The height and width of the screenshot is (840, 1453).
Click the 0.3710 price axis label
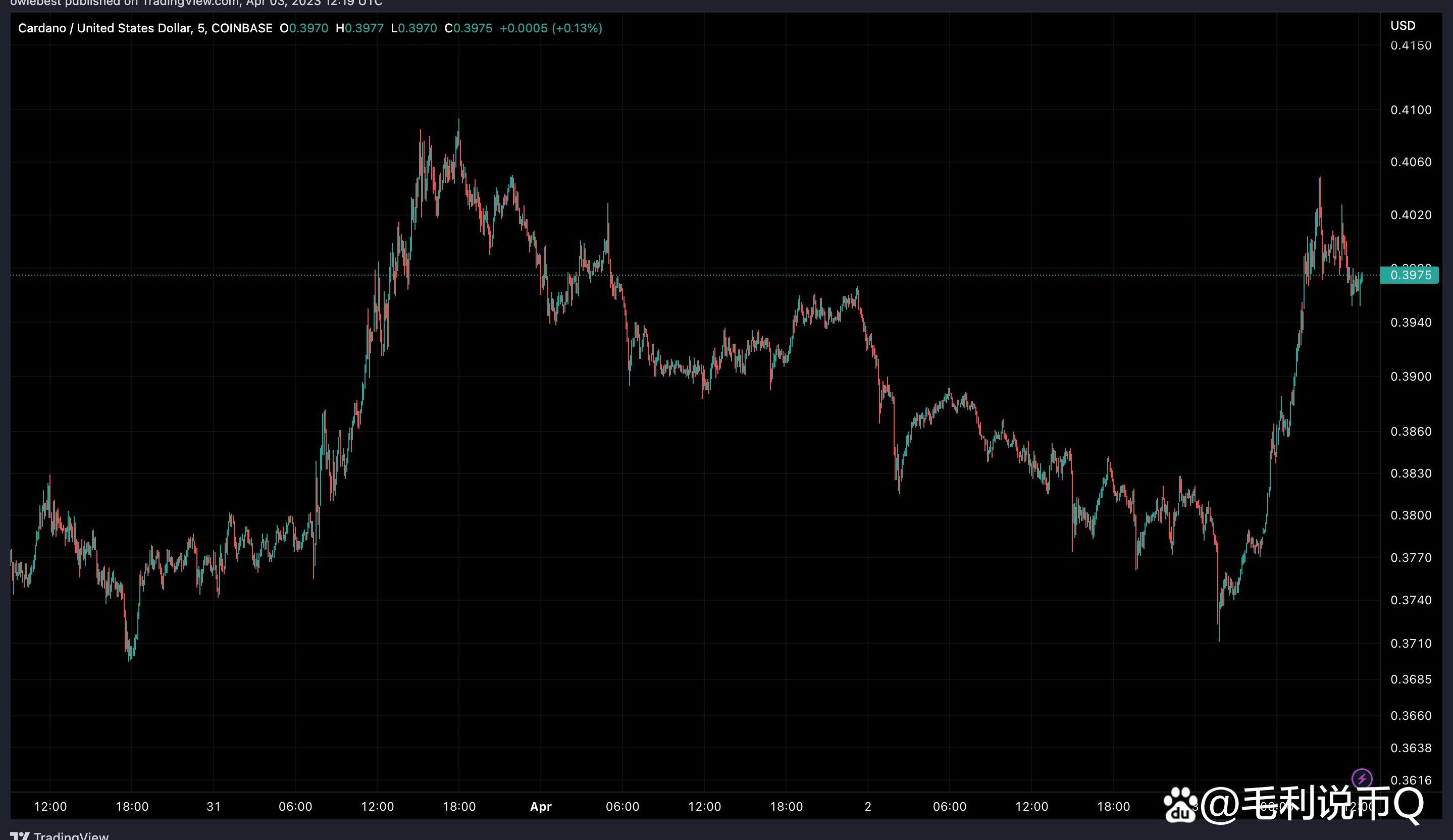click(x=1411, y=644)
